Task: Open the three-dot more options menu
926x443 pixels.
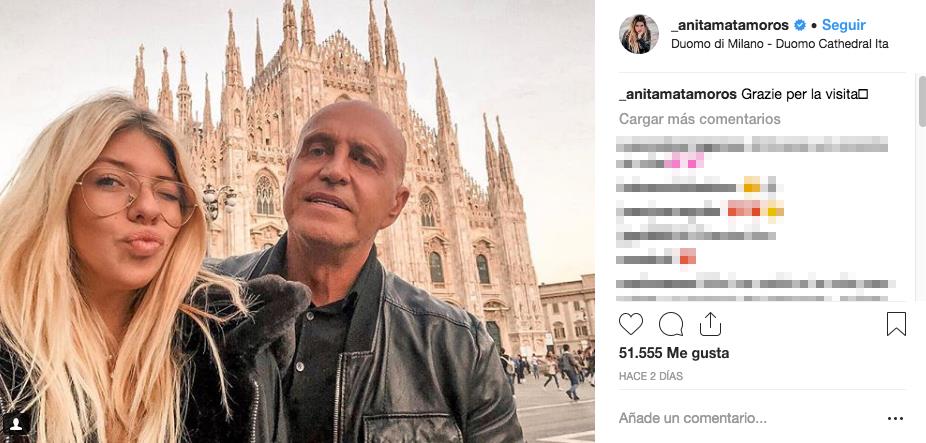Action: pos(895,419)
